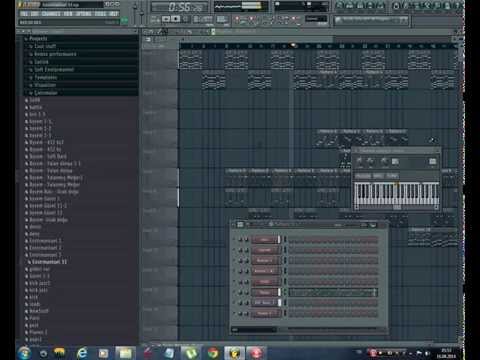
Task: Click the playlist play position marker on ruler
Action: tap(293, 45)
